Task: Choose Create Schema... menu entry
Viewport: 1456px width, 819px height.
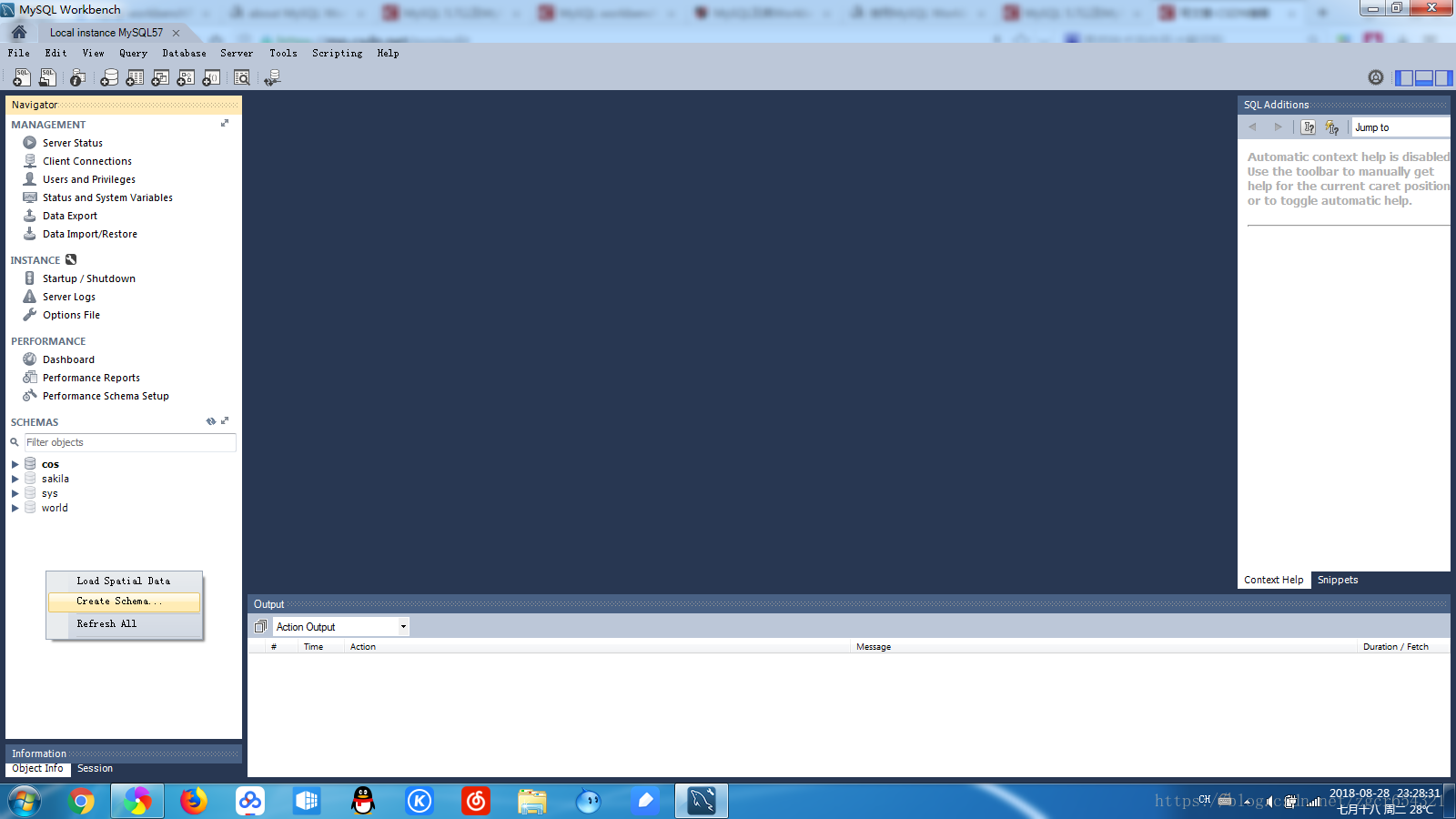Action: click(x=124, y=602)
